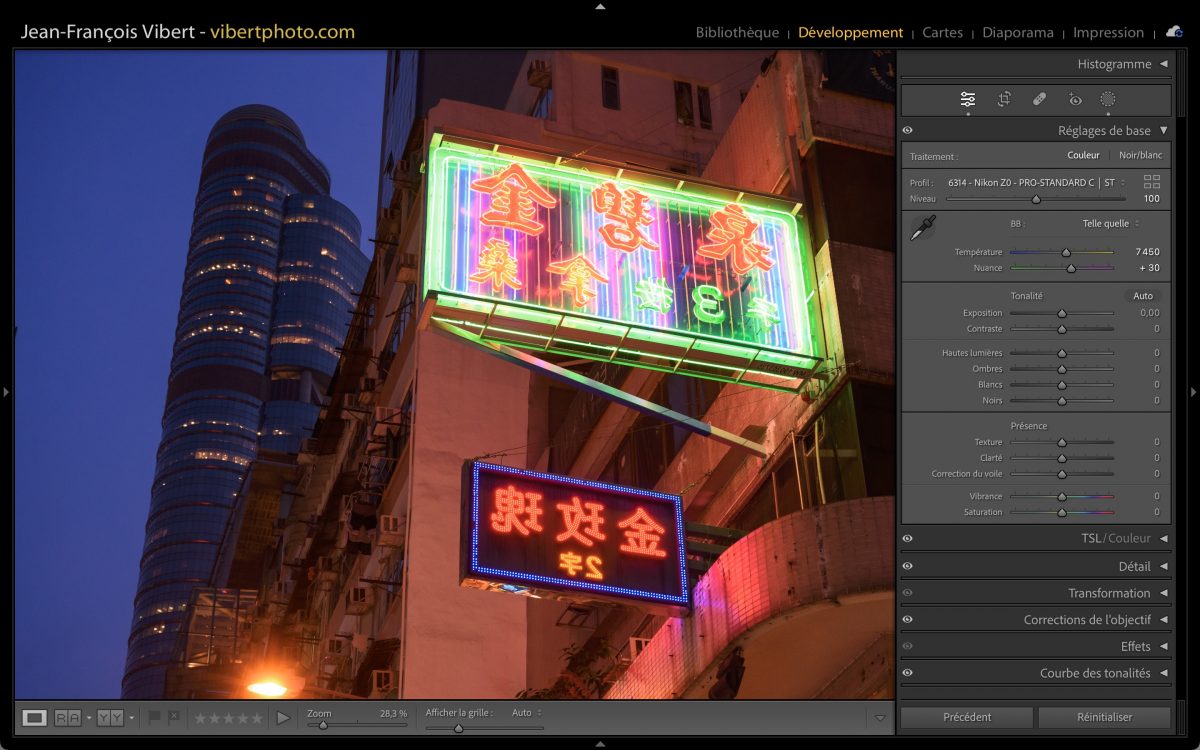
Task: Select the Healing bandage tool
Action: 1039,99
